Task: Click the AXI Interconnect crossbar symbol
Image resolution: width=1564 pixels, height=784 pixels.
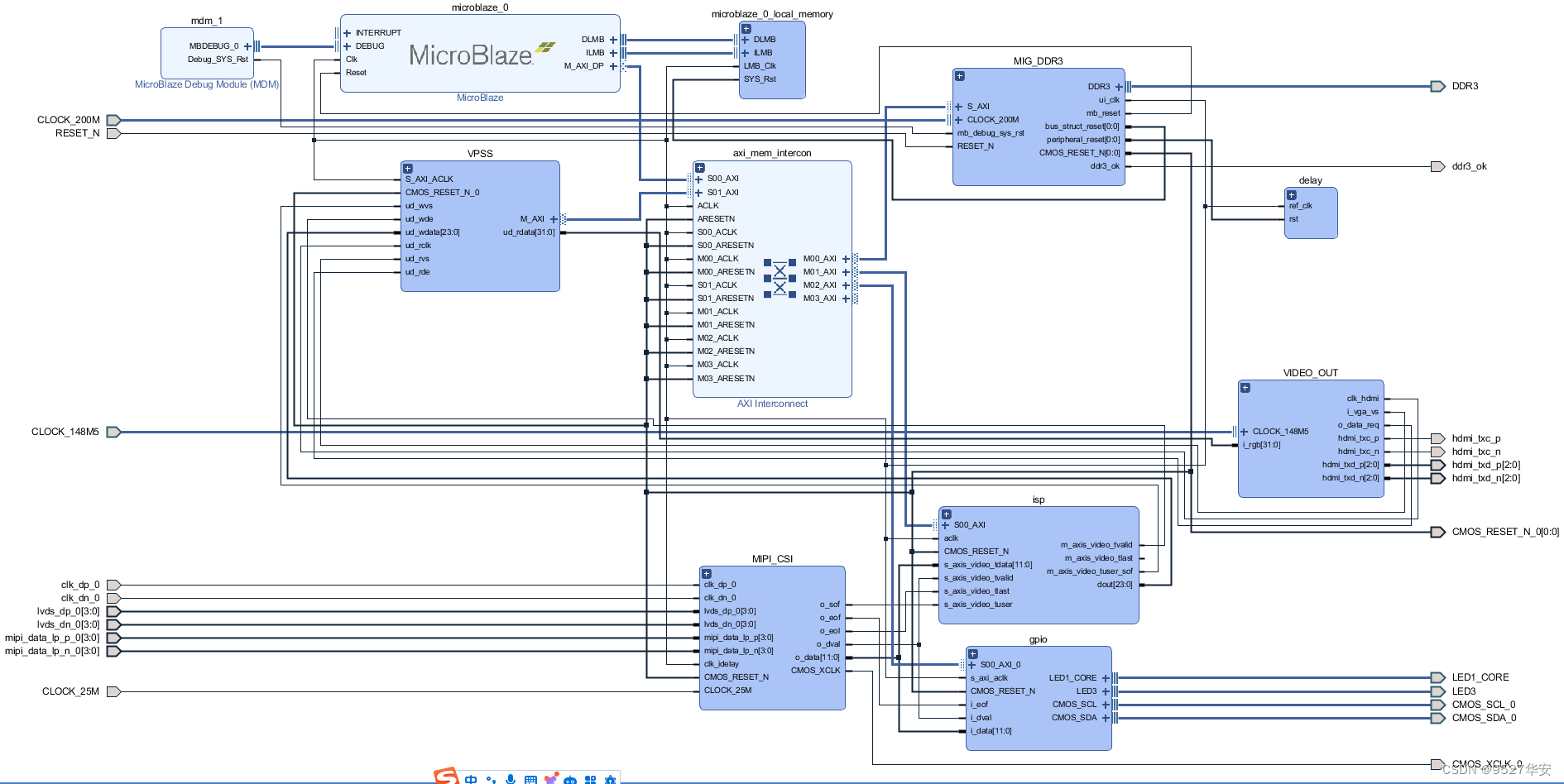Action: tap(780, 279)
